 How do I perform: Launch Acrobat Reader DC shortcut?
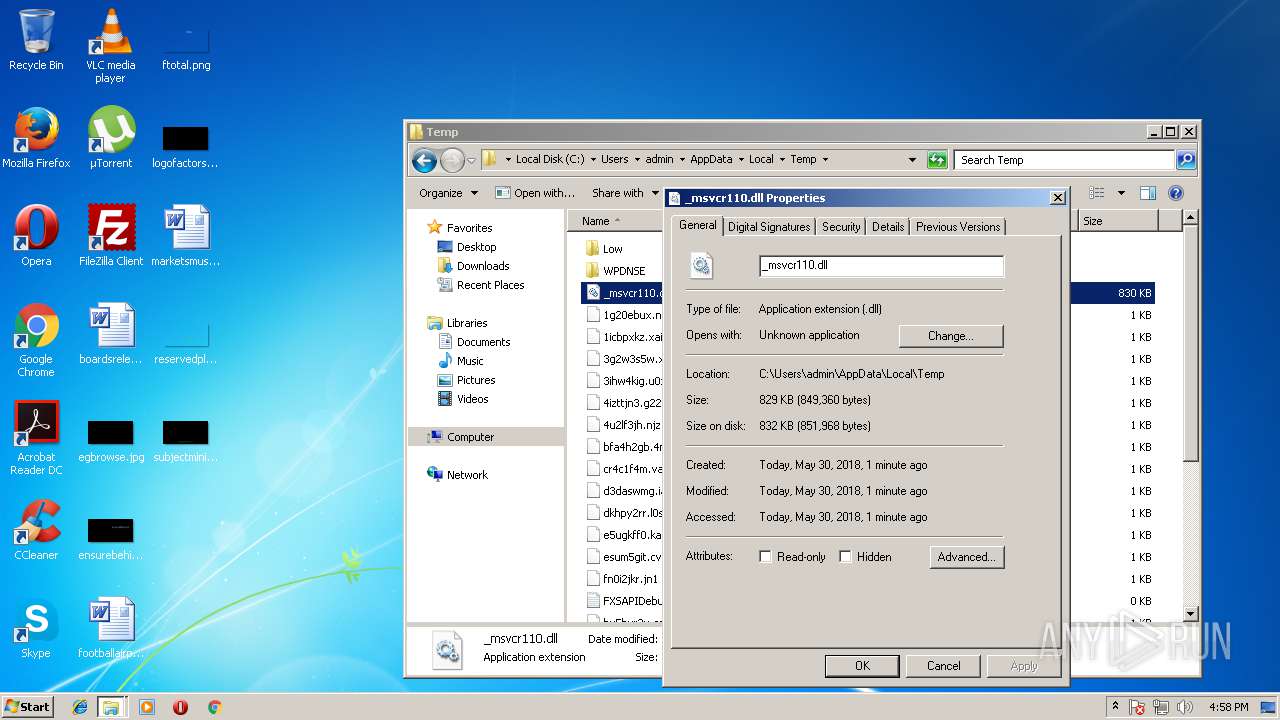pos(36,438)
